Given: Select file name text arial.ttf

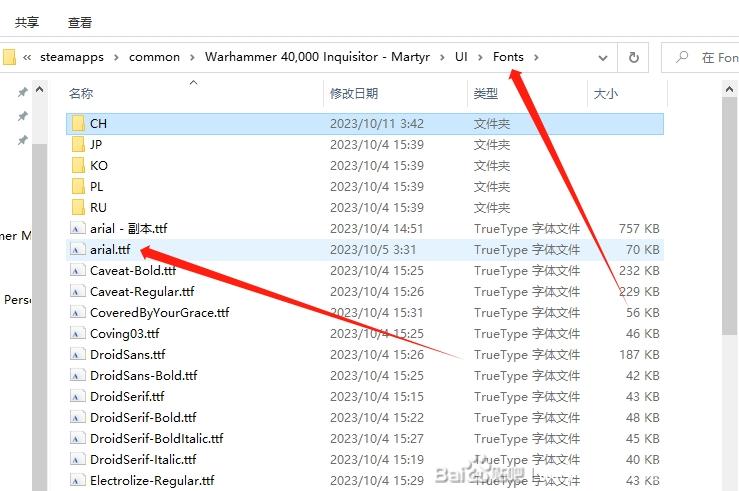Looking at the screenshot, I should tap(110, 249).
